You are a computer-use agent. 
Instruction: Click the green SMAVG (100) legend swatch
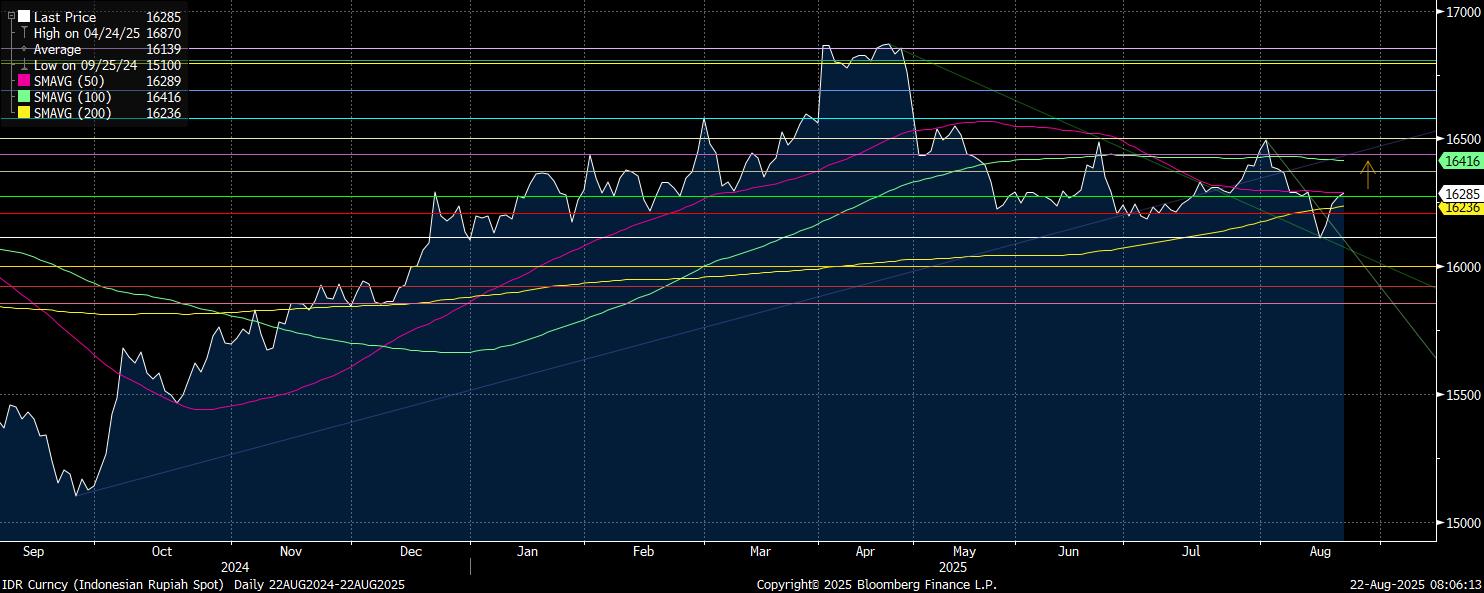pyautogui.click(x=24, y=97)
